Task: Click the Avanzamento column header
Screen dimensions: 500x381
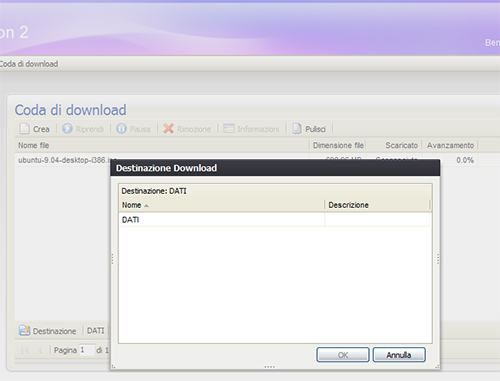Action: tap(450, 145)
